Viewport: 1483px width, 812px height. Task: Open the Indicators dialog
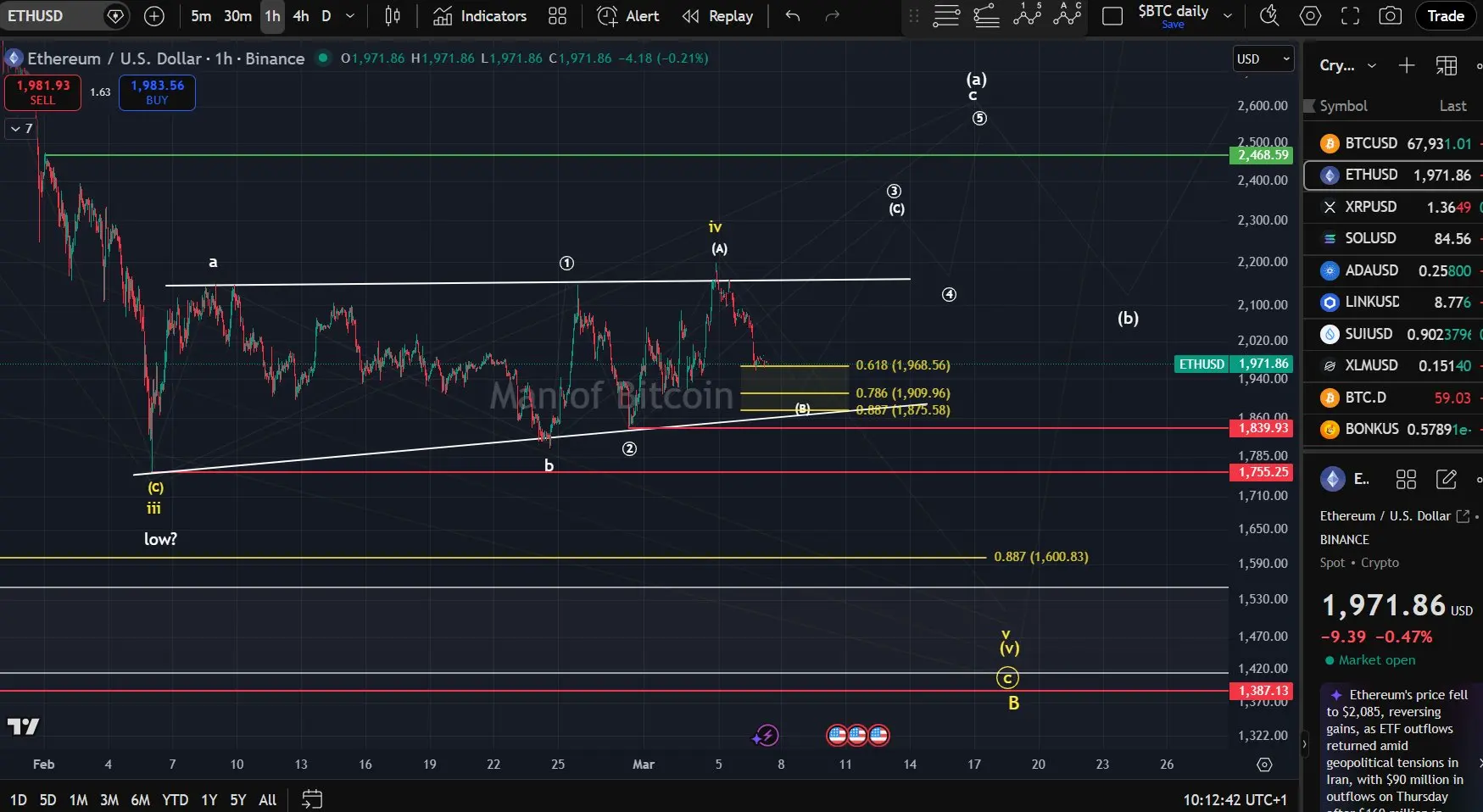click(x=480, y=16)
